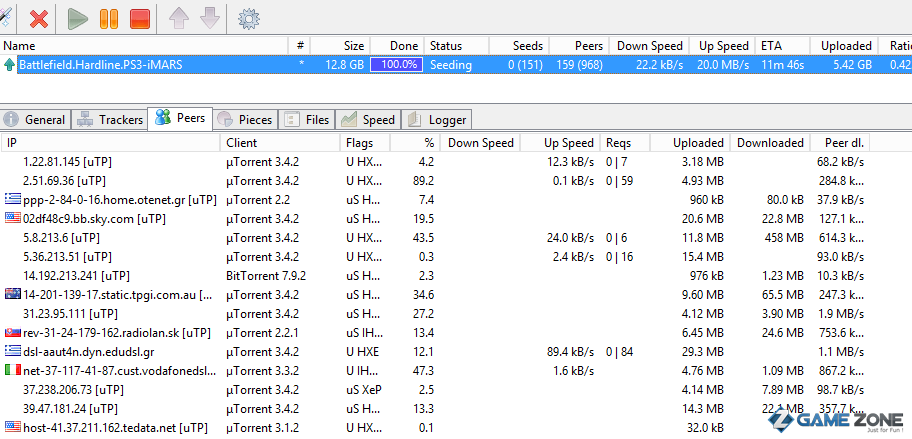Sort torrents by Seeds column
Viewport: 912px width, 439px height.
(x=519, y=46)
